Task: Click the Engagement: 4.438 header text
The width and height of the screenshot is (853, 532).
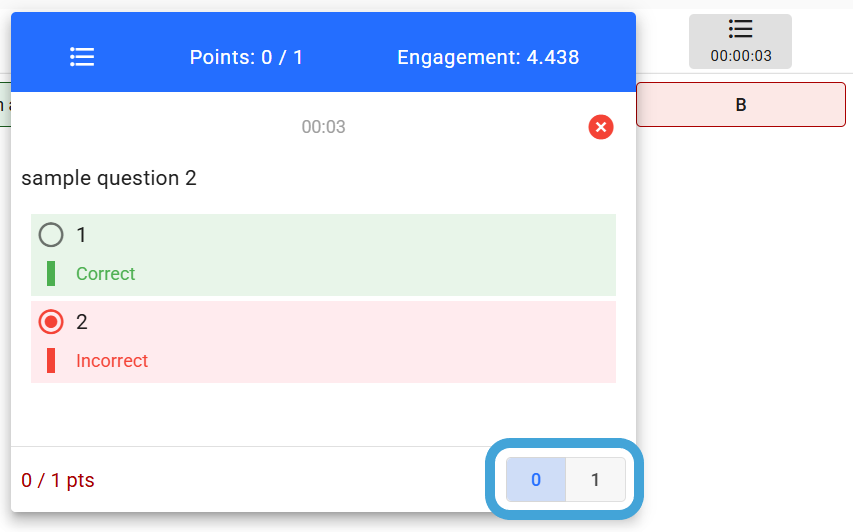Action: (x=488, y=57)
